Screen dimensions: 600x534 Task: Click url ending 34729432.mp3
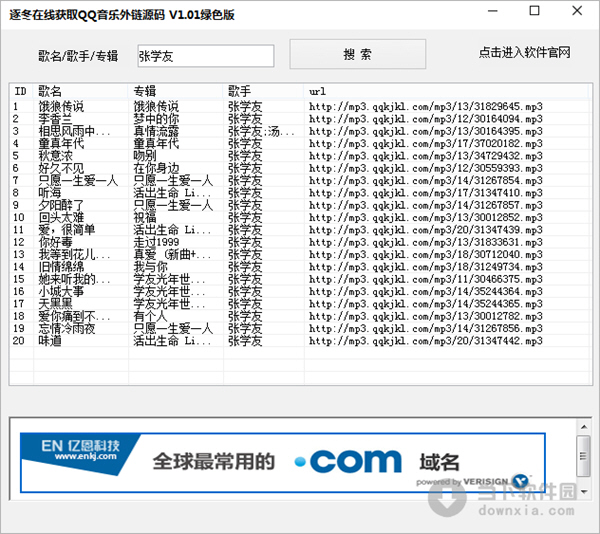[426, 156]
